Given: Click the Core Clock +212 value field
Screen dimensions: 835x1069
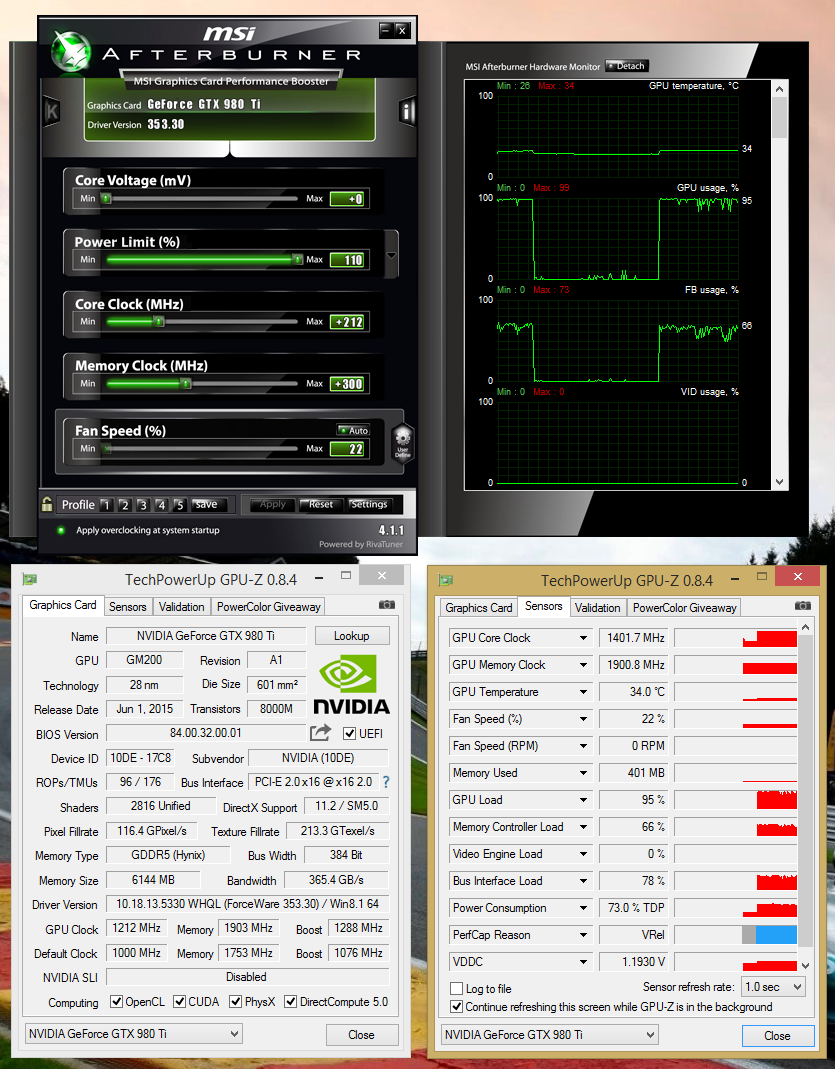Looking at the screenshot, I should (x=349, y=322).
